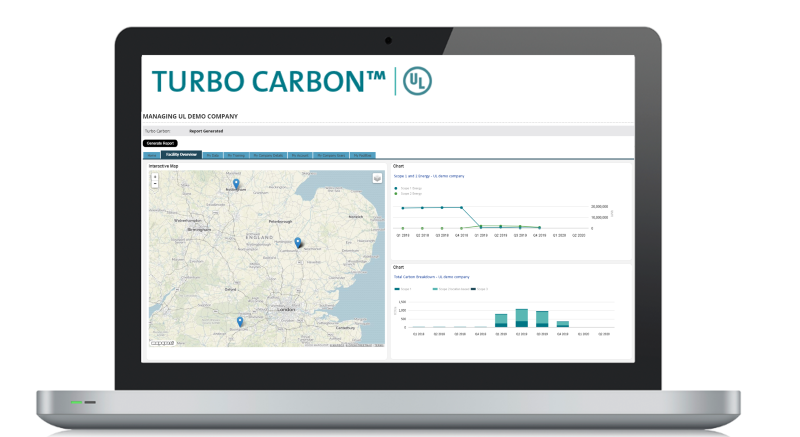Click the TURBO CARBON title logo
The image size is (800, 437).
pos(269,82)
